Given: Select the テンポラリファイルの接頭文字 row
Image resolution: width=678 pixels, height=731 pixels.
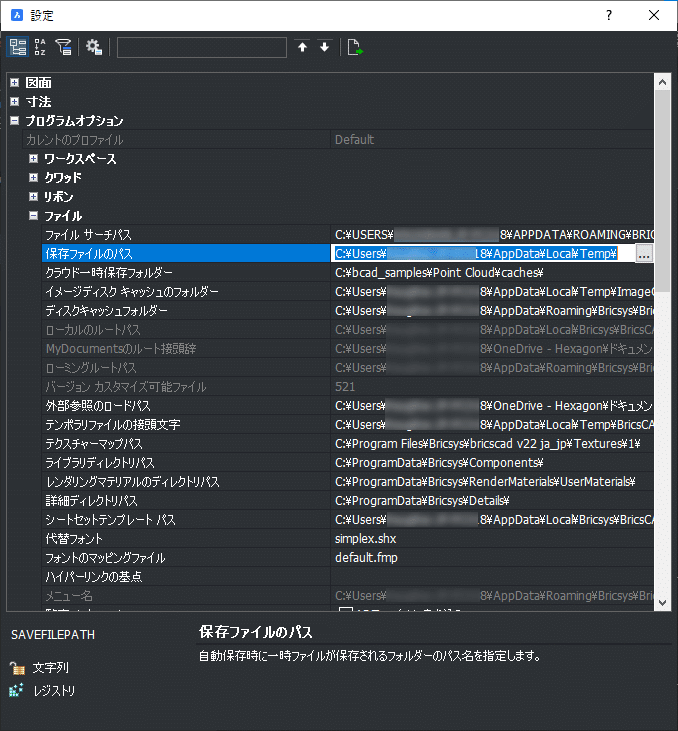Looking at the screenshot, I should pos(347,425).
